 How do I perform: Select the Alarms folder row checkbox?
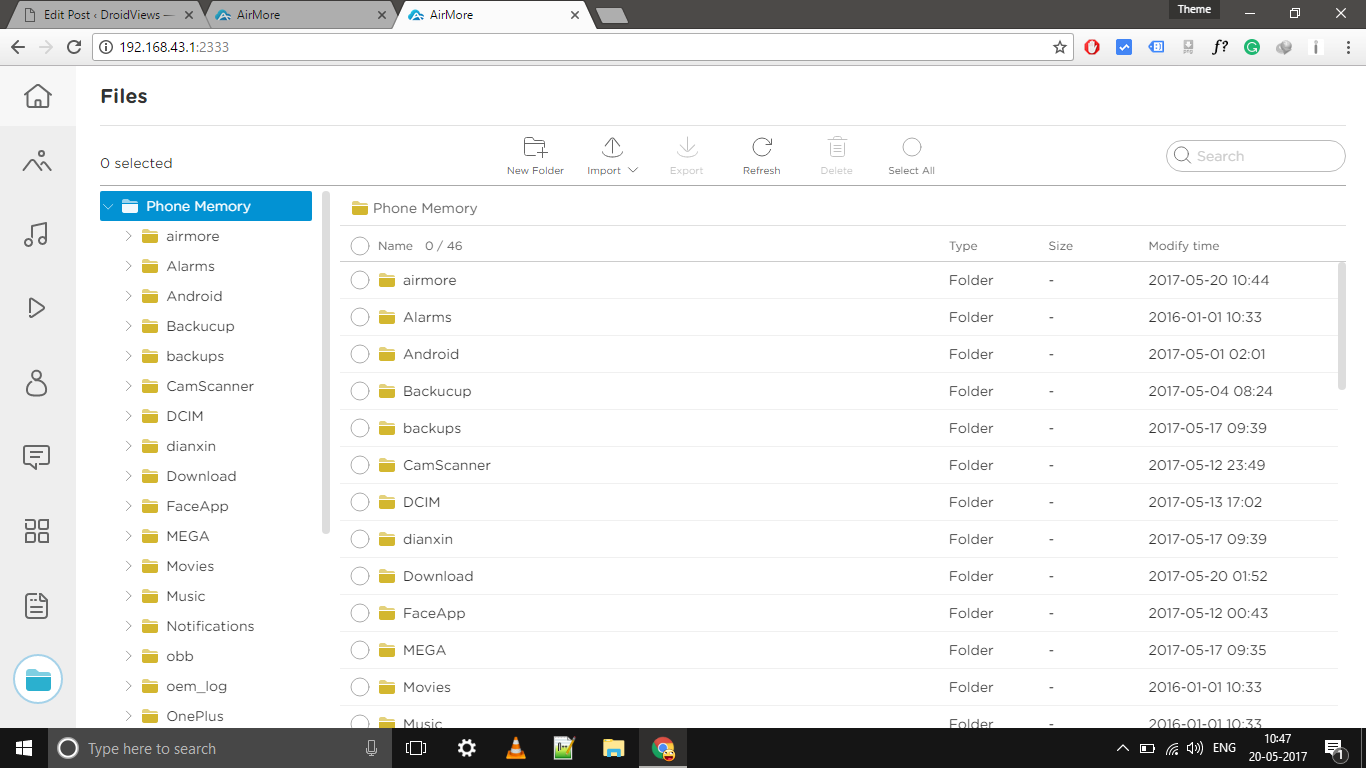click(360, 317)
